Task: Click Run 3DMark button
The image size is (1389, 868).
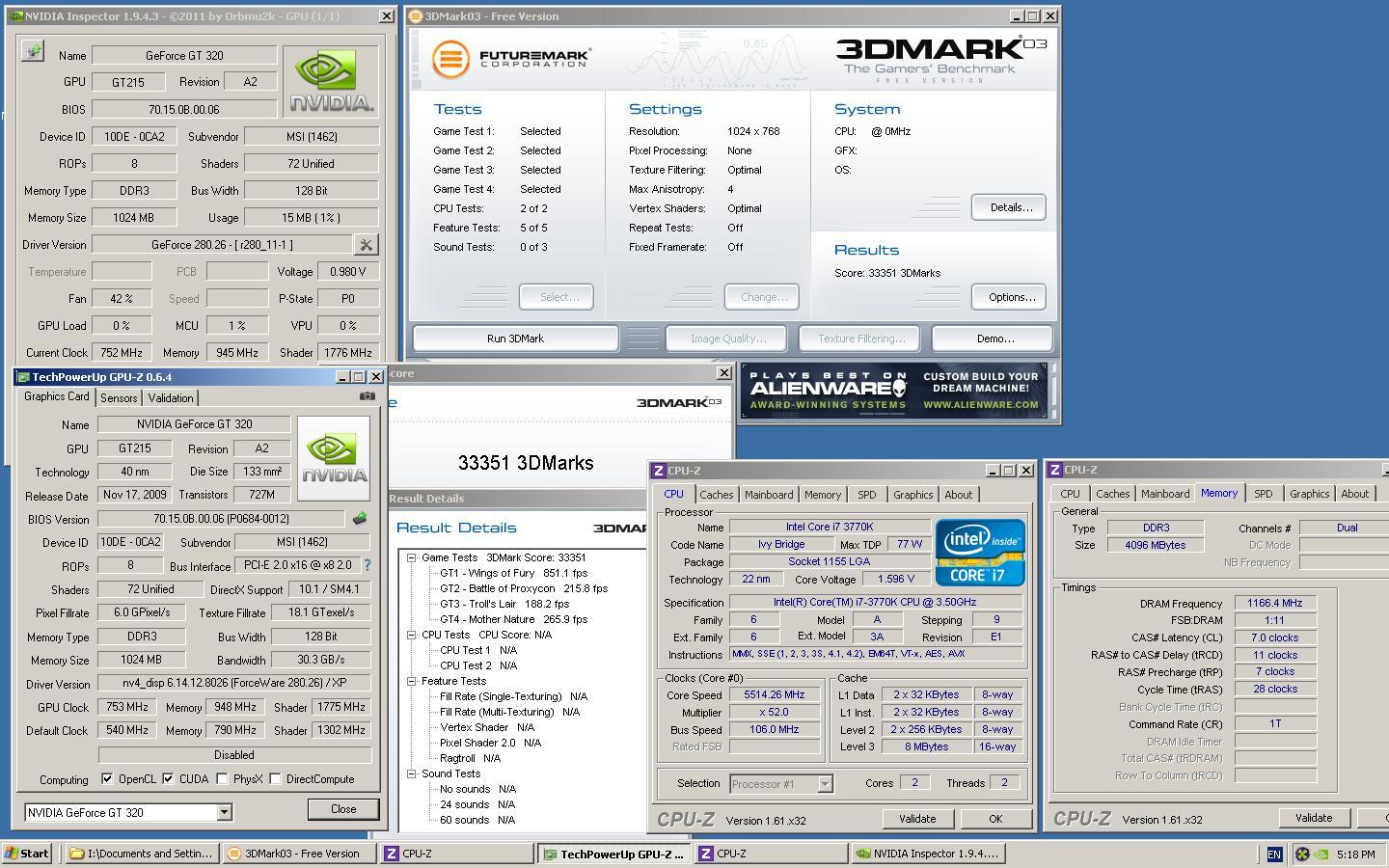Action: click(515, 339)
